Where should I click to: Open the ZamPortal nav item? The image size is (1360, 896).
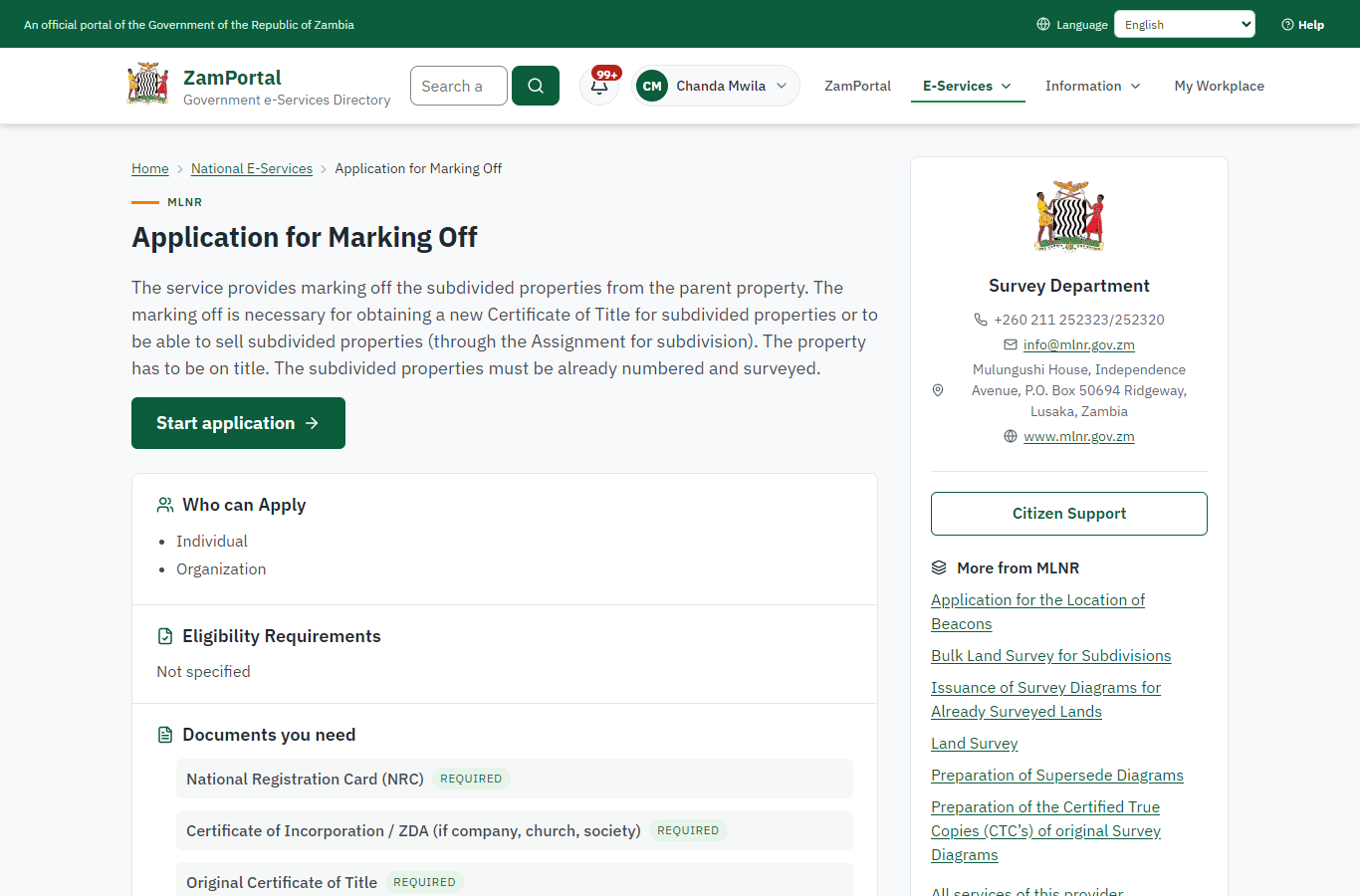pos(857,86)
